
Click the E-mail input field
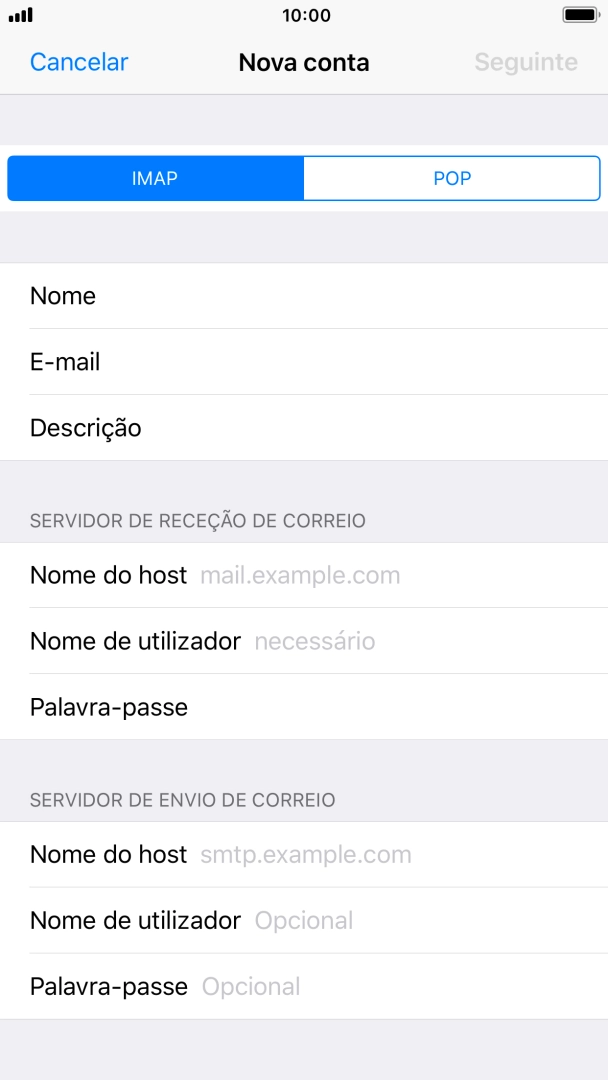(x=300, y=362)
